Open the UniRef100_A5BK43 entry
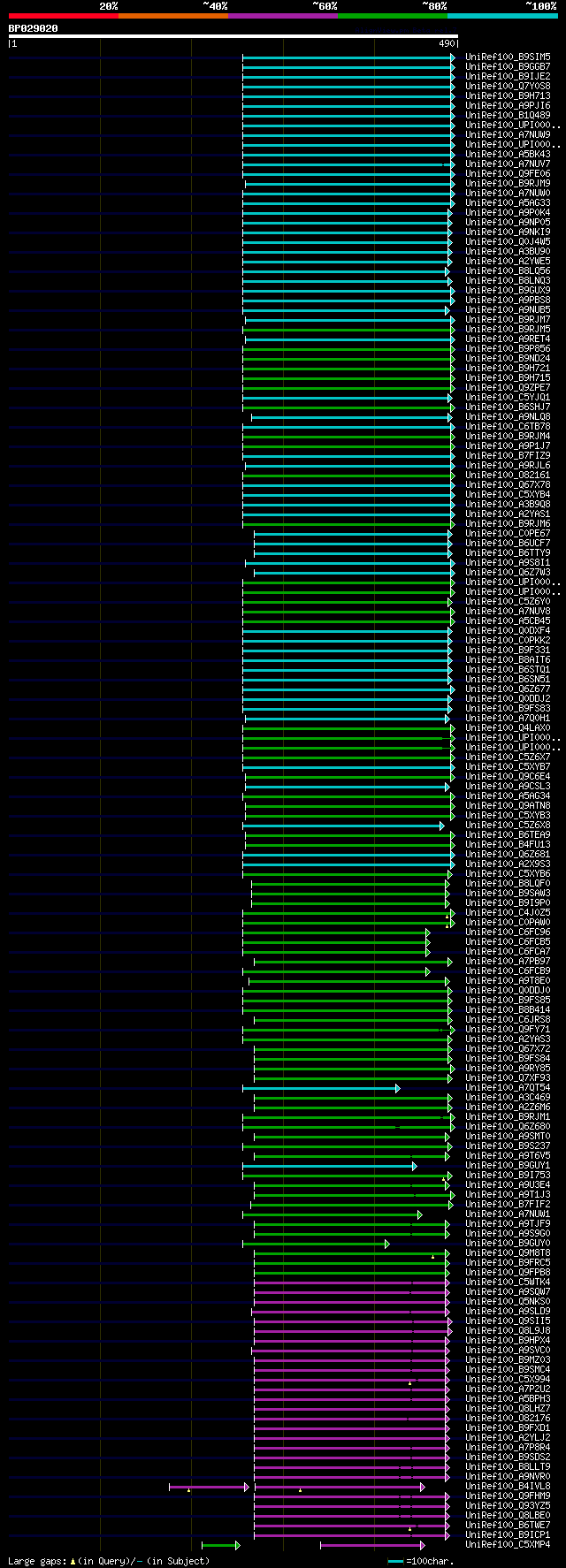Image resolution: width=566 pixels, height=1568 pixels. click(508, 155)
